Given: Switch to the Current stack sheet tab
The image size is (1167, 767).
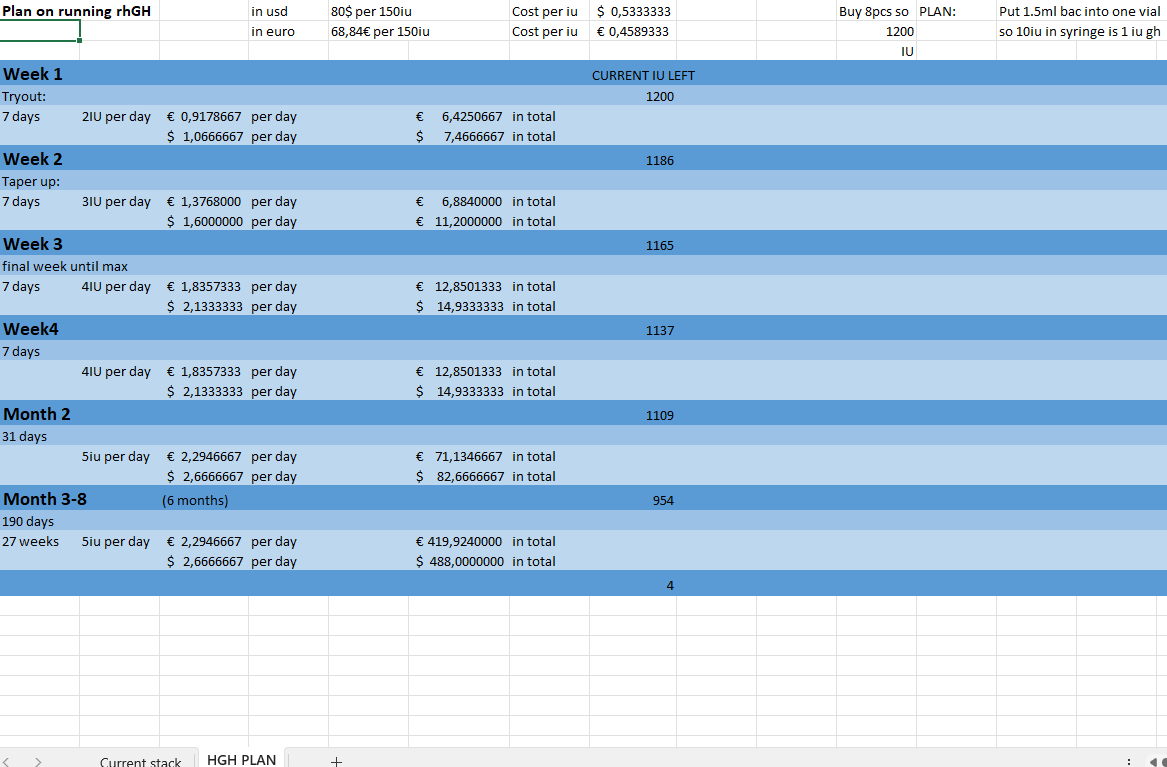Looking at the screenshot, I should tap(140, 761).
